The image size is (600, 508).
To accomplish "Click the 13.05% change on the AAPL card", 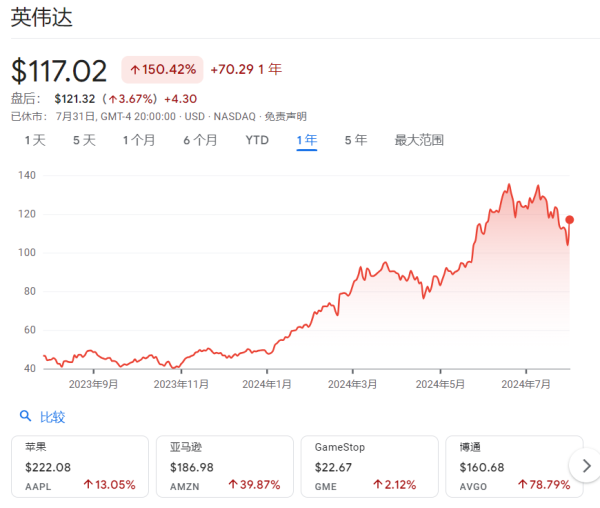I will point(109,485).
